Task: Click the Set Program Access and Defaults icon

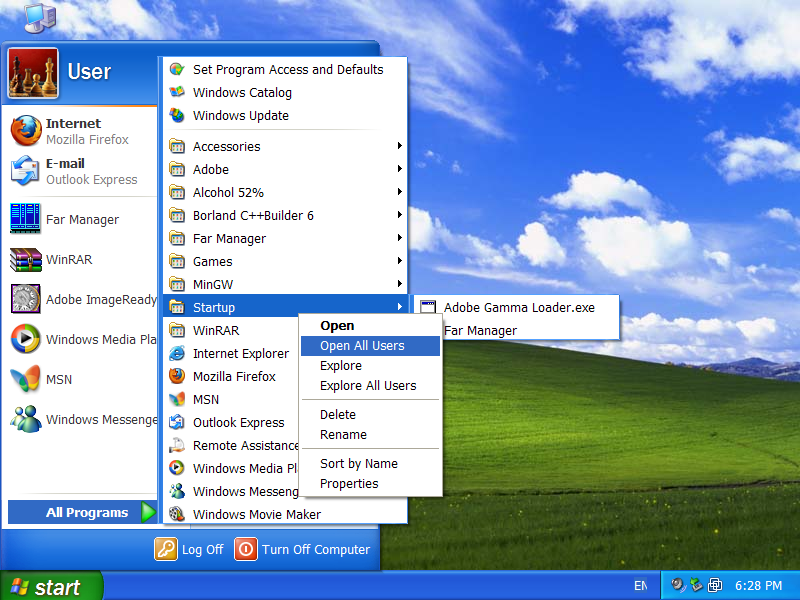Action: pyautogui.click(x=177, y=69)
